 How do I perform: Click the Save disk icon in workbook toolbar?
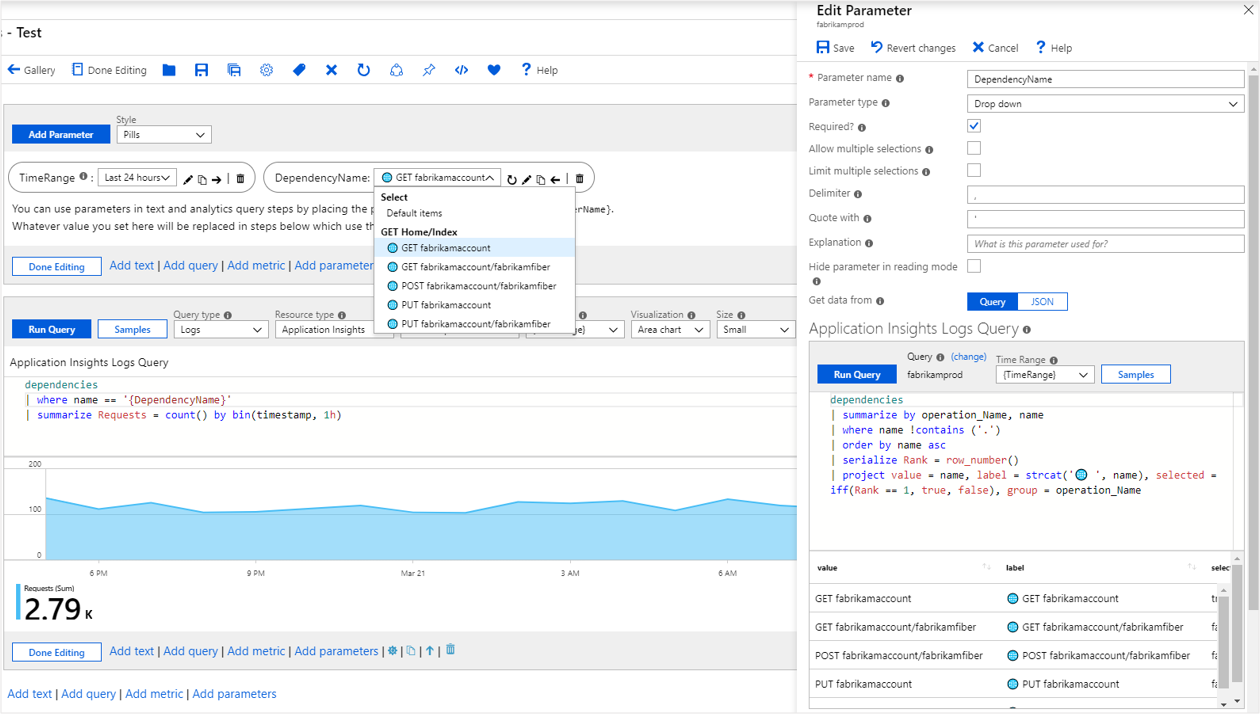(201, 70)
